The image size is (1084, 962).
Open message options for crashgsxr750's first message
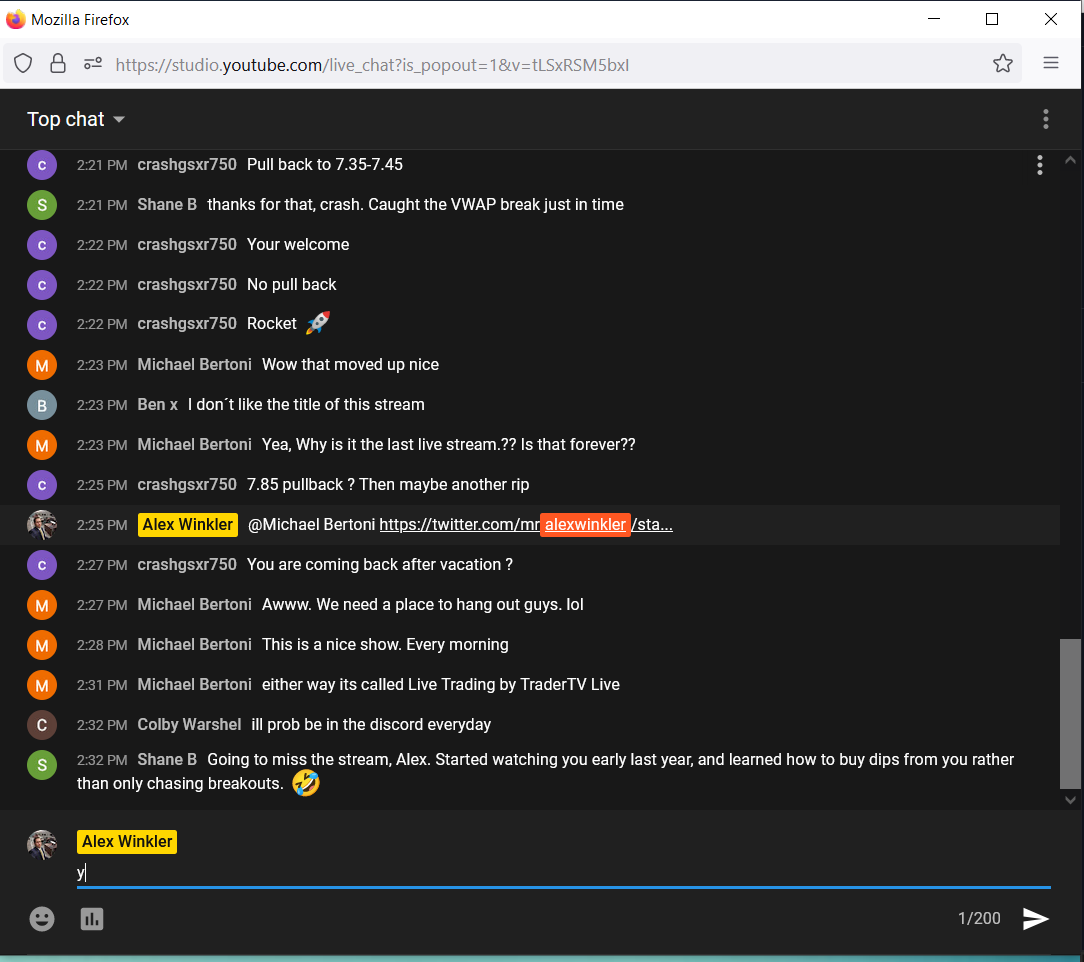(1040, 165)
